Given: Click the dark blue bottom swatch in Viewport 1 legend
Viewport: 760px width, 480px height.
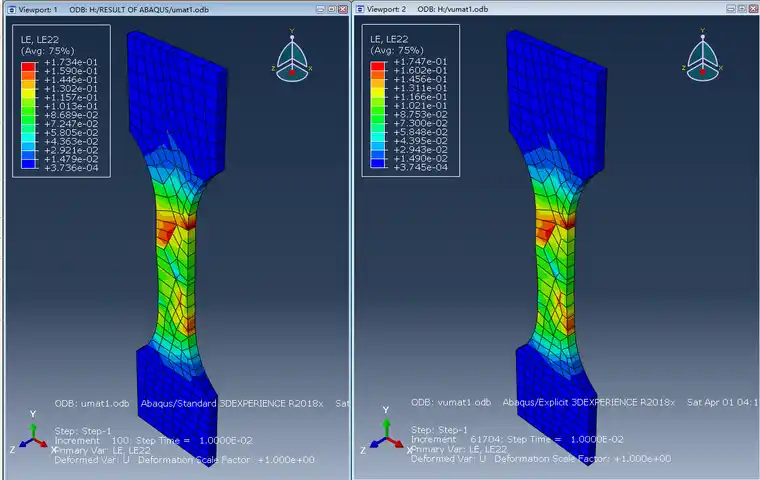Looking at the screenshot, I should [x=29, y=164].
